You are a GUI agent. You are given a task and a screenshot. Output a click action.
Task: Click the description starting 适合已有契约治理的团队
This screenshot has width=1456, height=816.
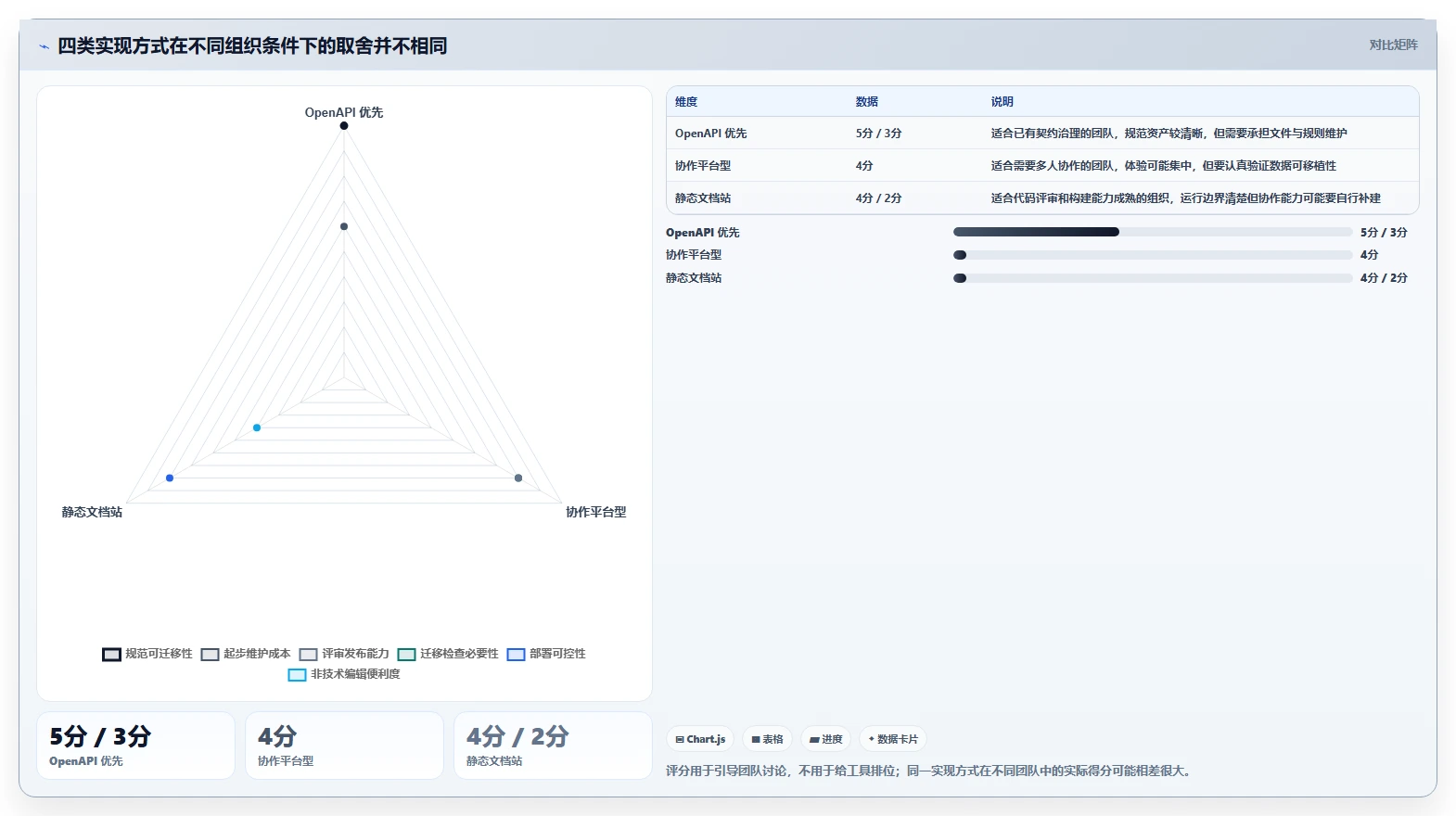tap(1169, 134)
